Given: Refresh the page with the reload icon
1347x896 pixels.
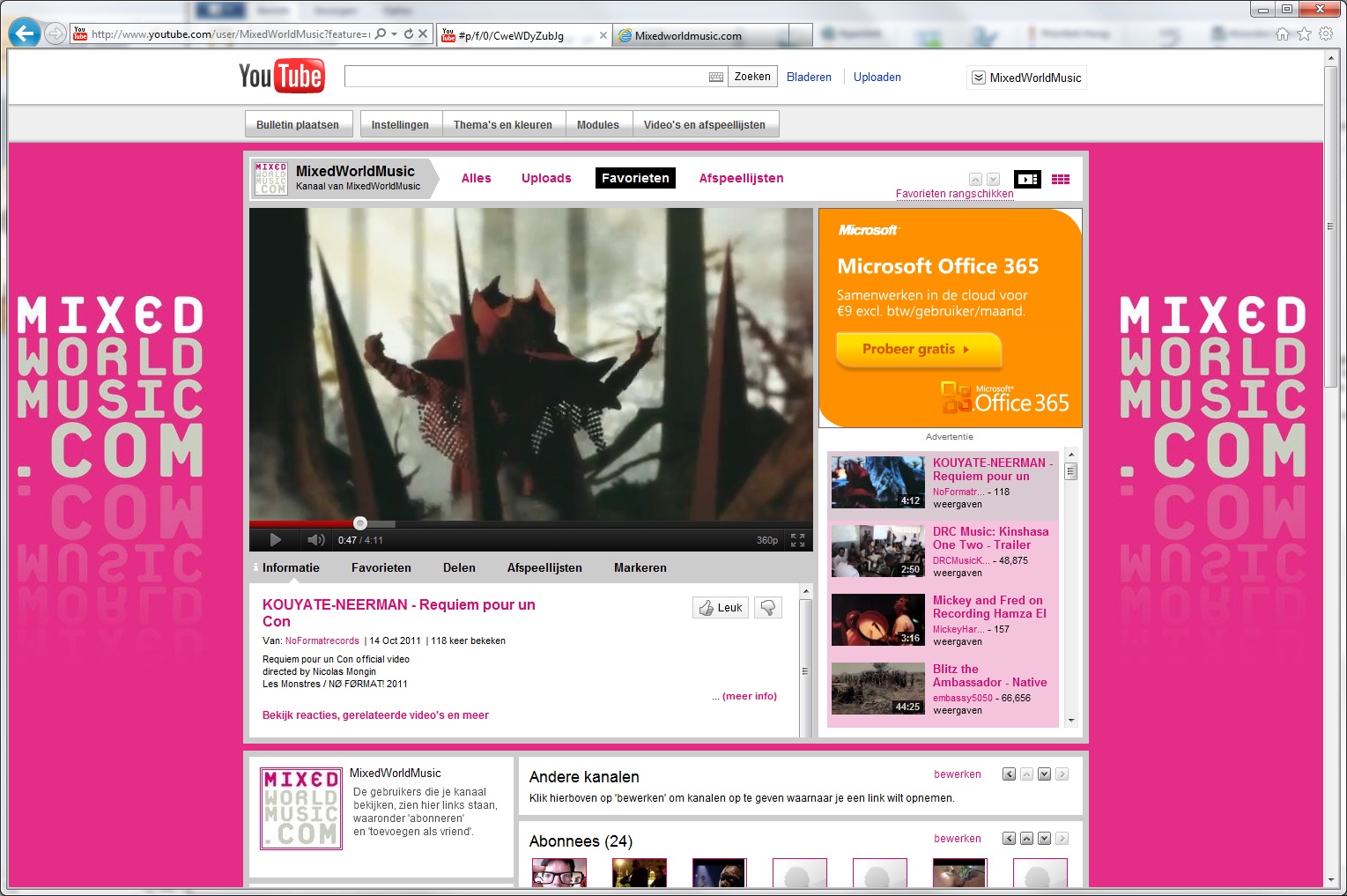Looking at the screenshot, I should (409, 34).
